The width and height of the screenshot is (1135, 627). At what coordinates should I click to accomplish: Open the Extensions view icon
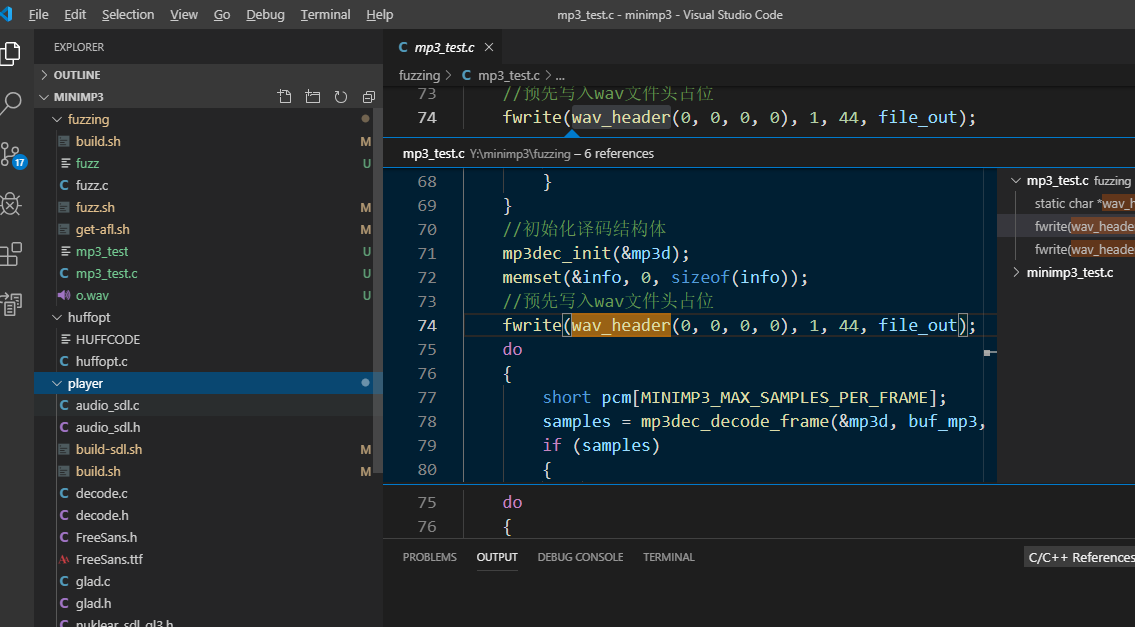point(13,255)
